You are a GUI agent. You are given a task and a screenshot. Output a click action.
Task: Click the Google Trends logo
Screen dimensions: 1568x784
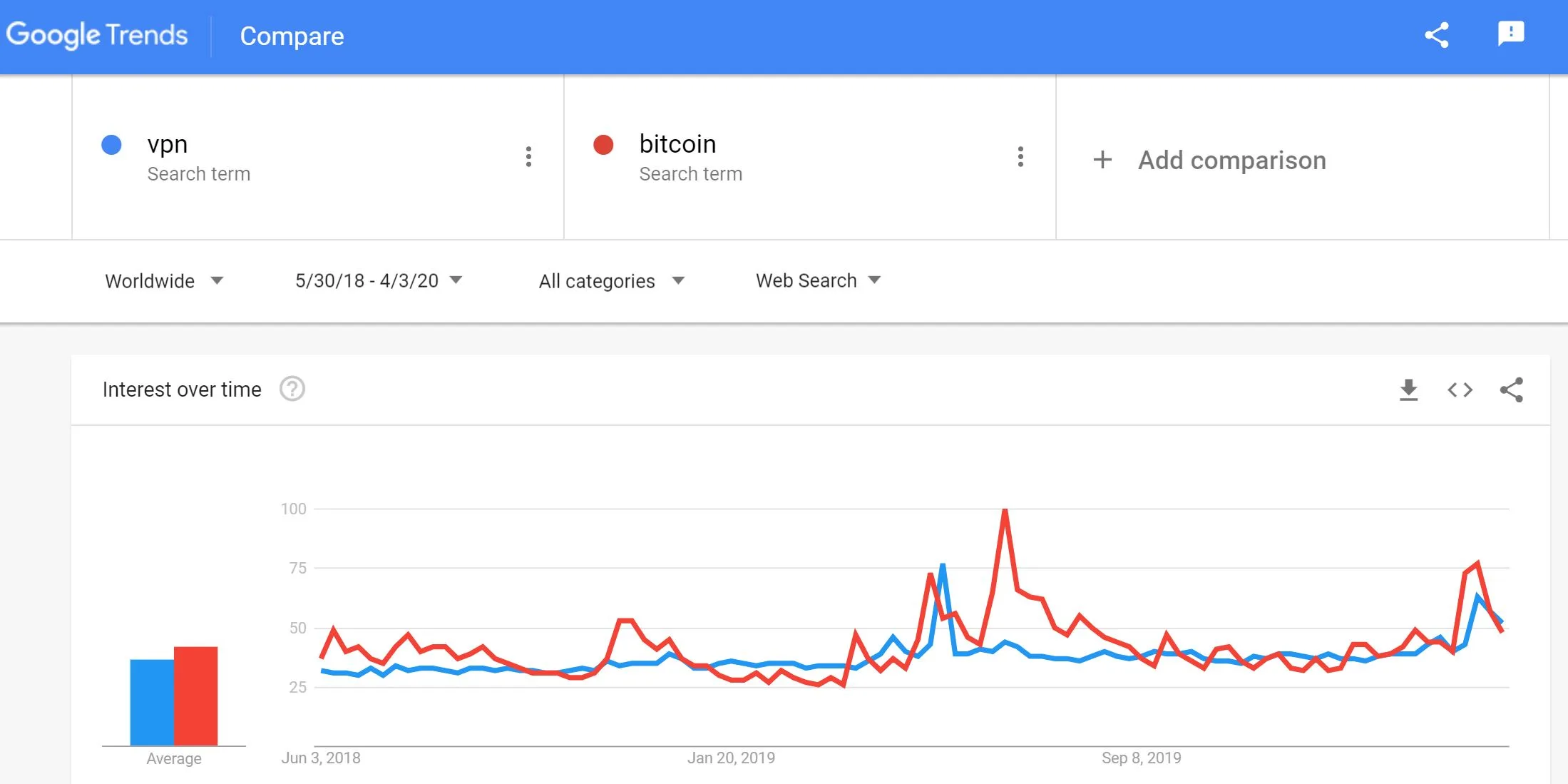[97, 35]
